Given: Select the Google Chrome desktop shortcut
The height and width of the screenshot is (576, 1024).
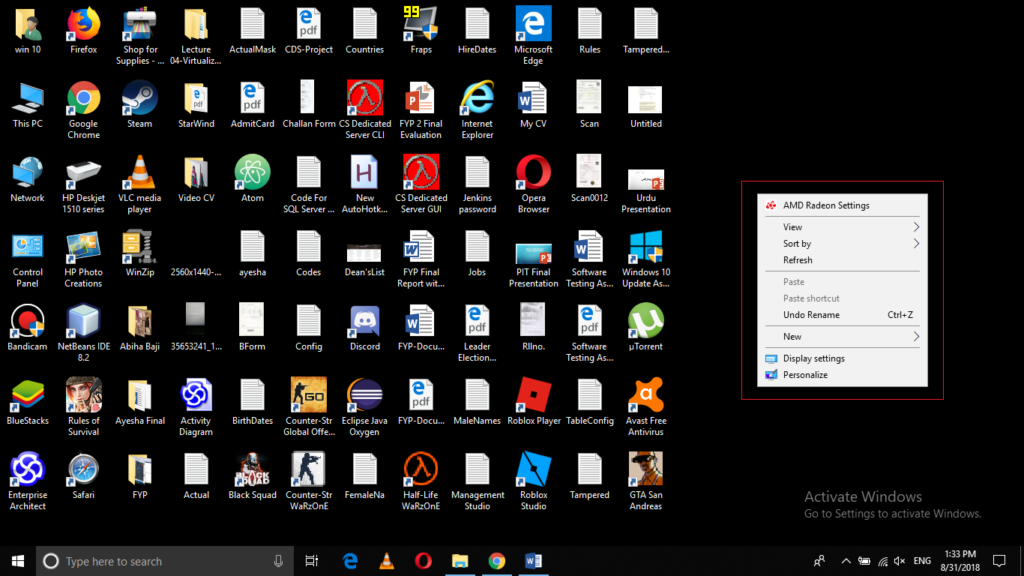Looking at the screenshot, I should [84, 110].
